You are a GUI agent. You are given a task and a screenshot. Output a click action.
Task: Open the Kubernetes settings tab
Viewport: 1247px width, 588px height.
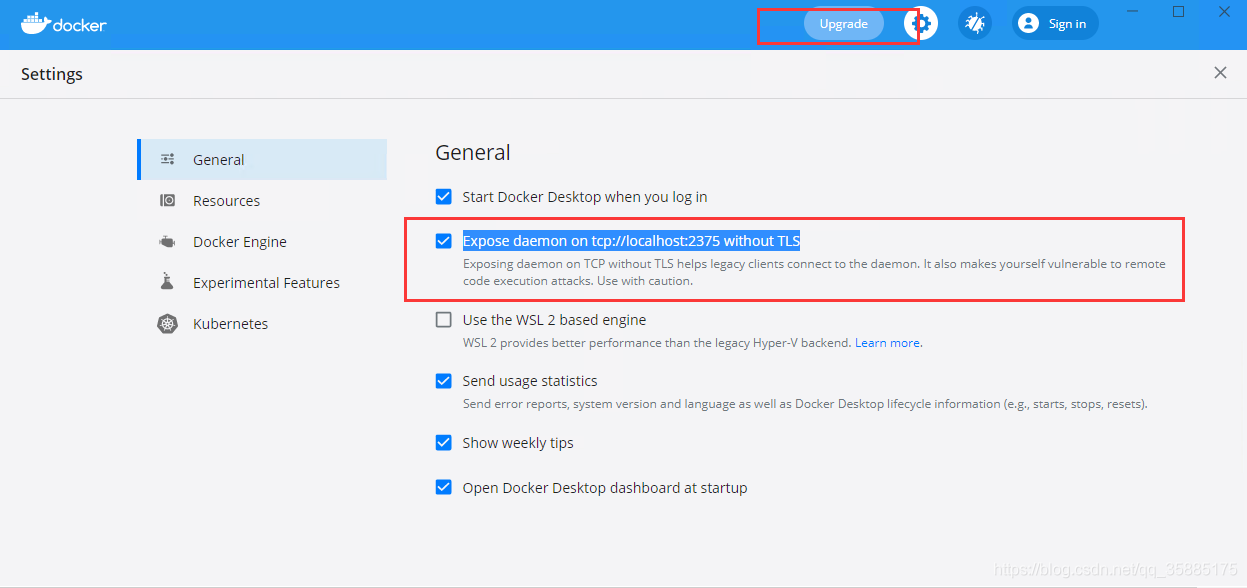point(262,324)
